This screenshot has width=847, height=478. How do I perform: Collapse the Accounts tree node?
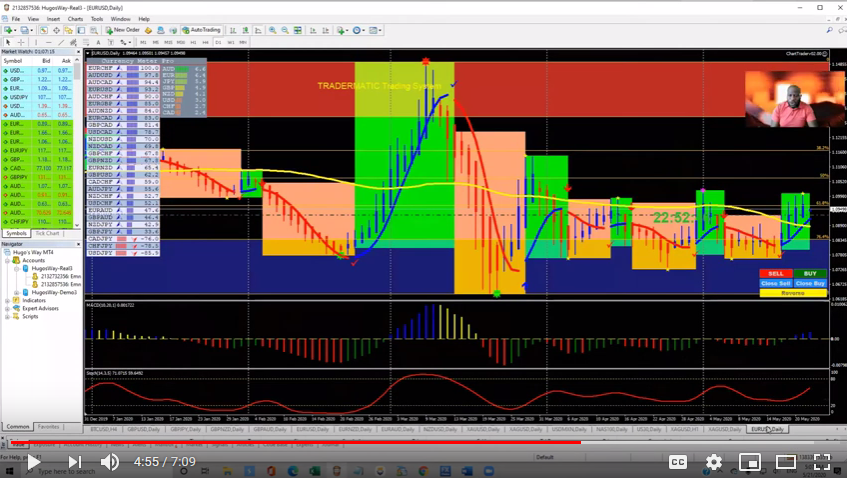click(x=8, y=260)
